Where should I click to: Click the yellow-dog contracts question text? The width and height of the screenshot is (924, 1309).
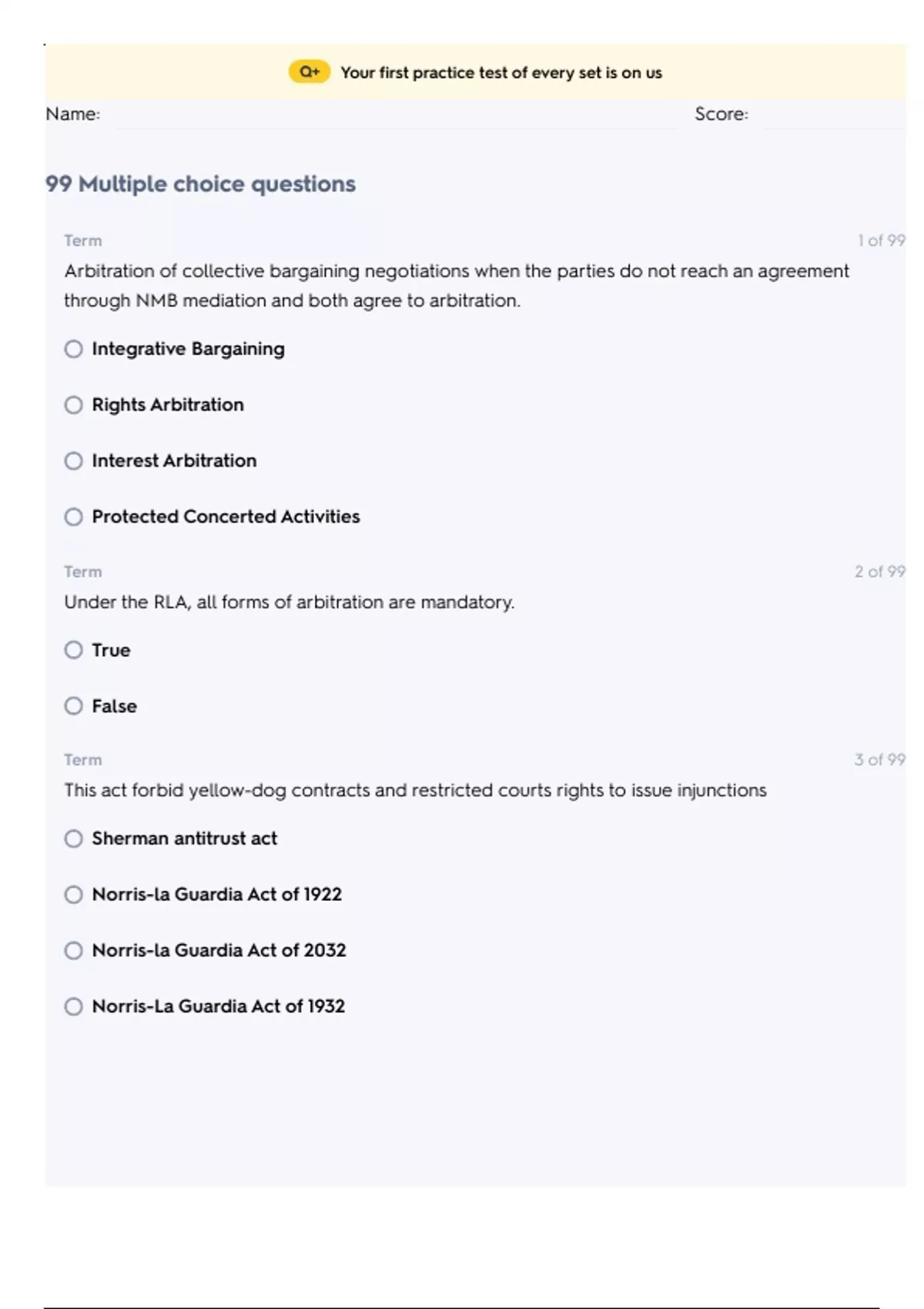(415, 791)
